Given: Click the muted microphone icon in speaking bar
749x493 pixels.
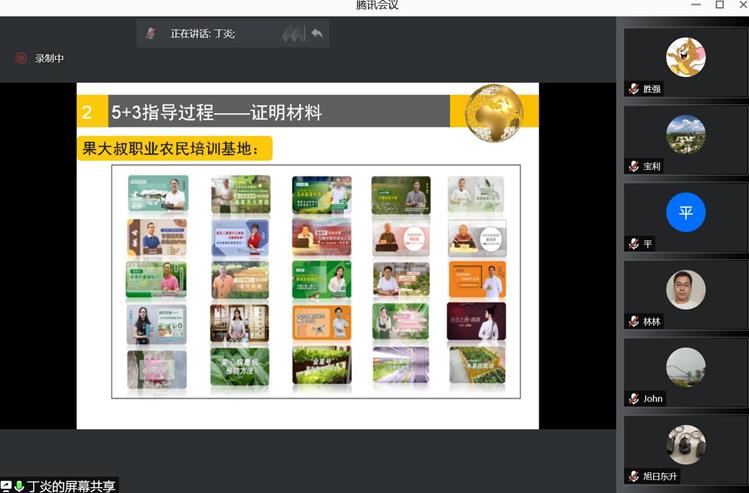Looking at the screenshot, I should click(x=151, y=33).
